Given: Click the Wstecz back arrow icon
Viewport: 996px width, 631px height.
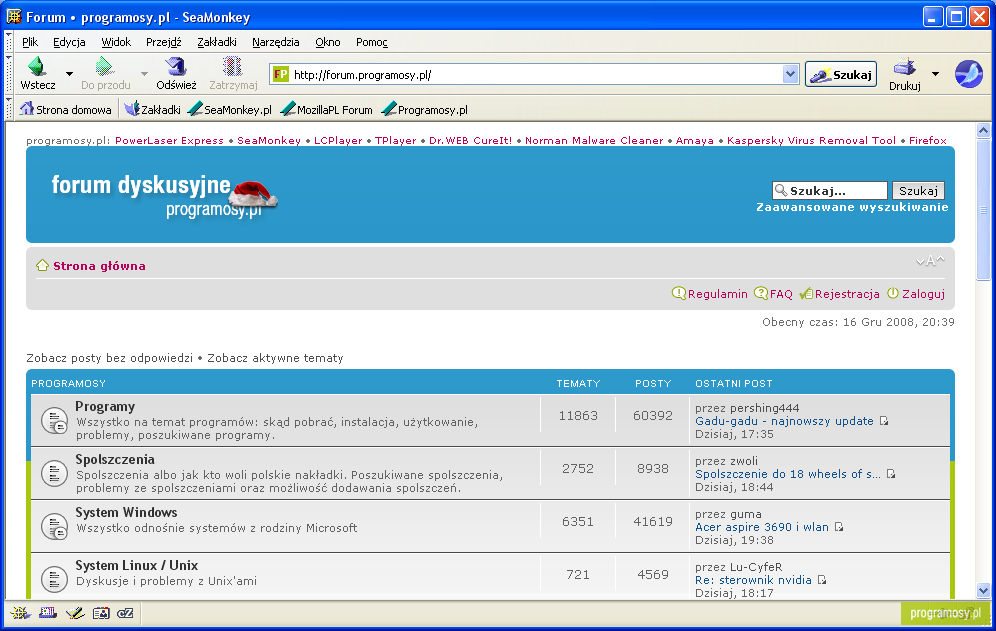Looking at the screenshot, I should (37, 66).
